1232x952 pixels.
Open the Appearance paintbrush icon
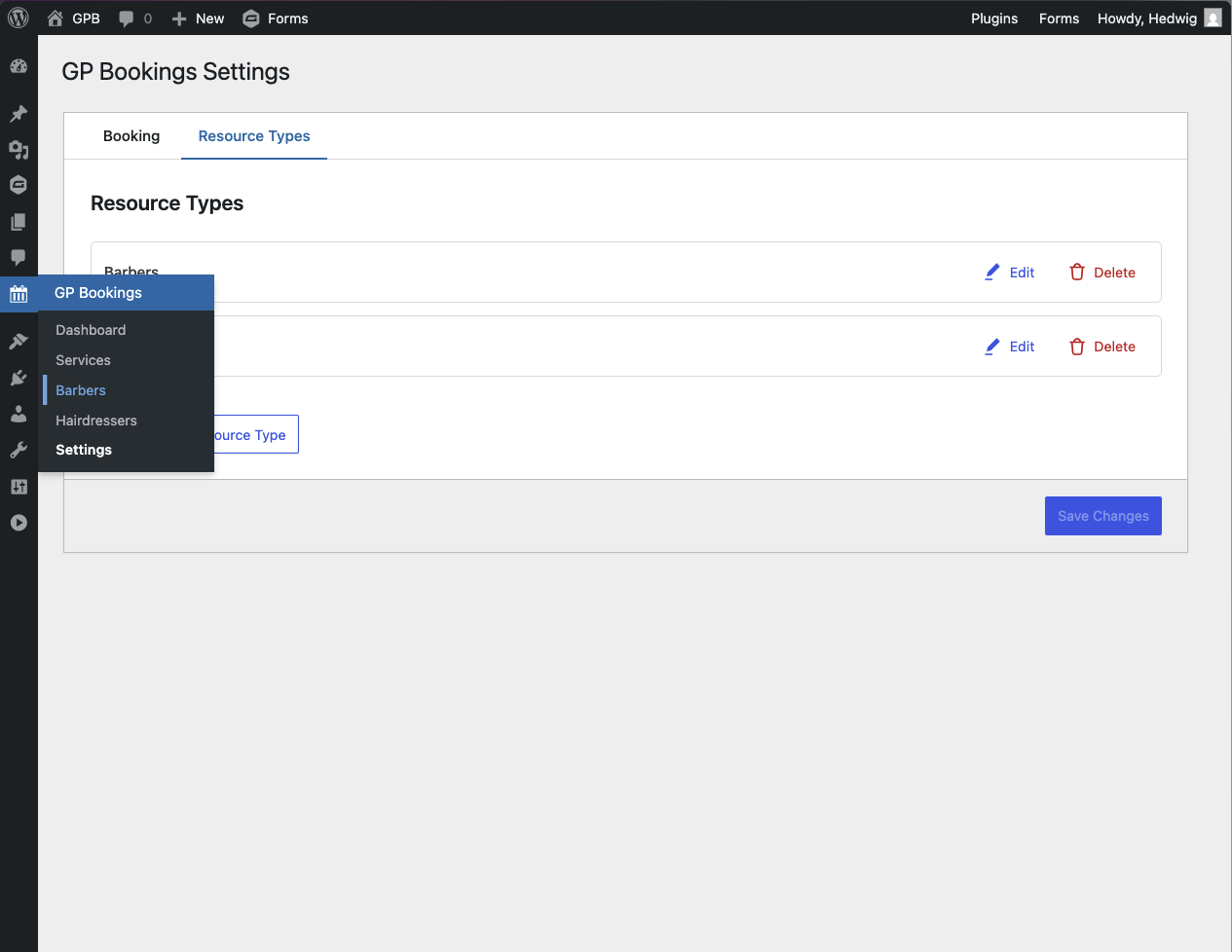click(x=19, y=342)
